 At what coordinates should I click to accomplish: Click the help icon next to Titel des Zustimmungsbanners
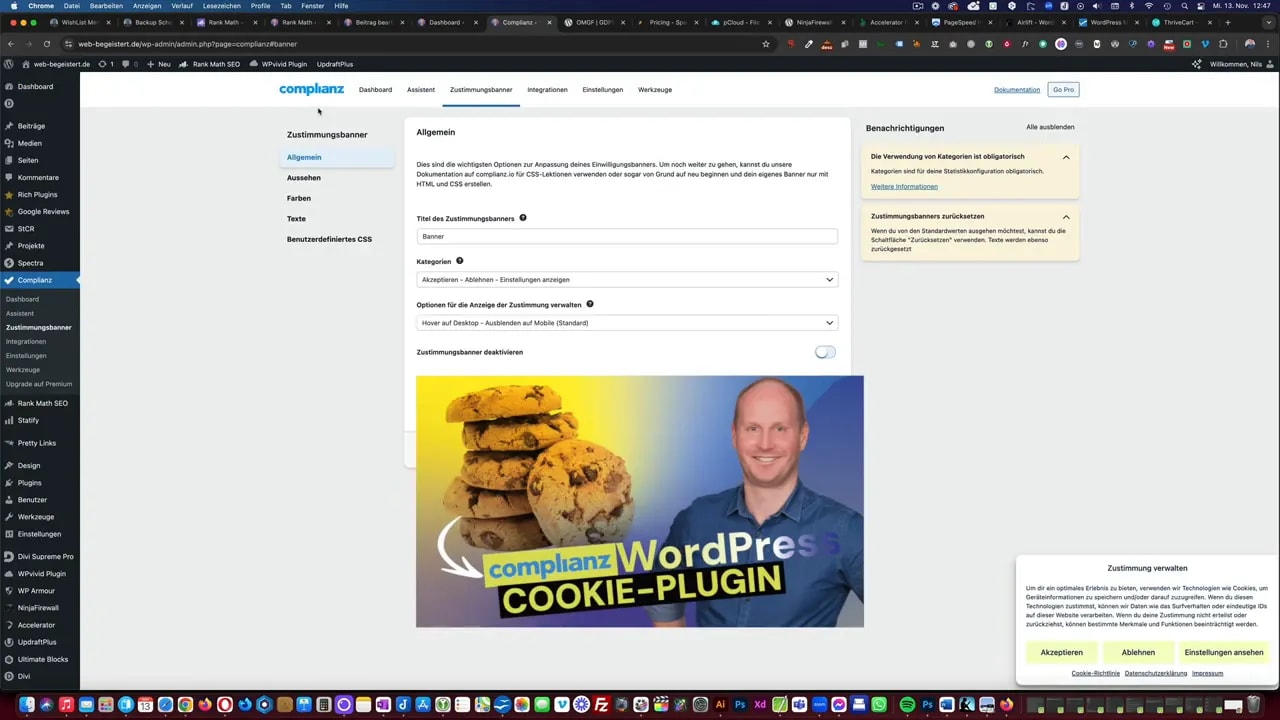522,218
